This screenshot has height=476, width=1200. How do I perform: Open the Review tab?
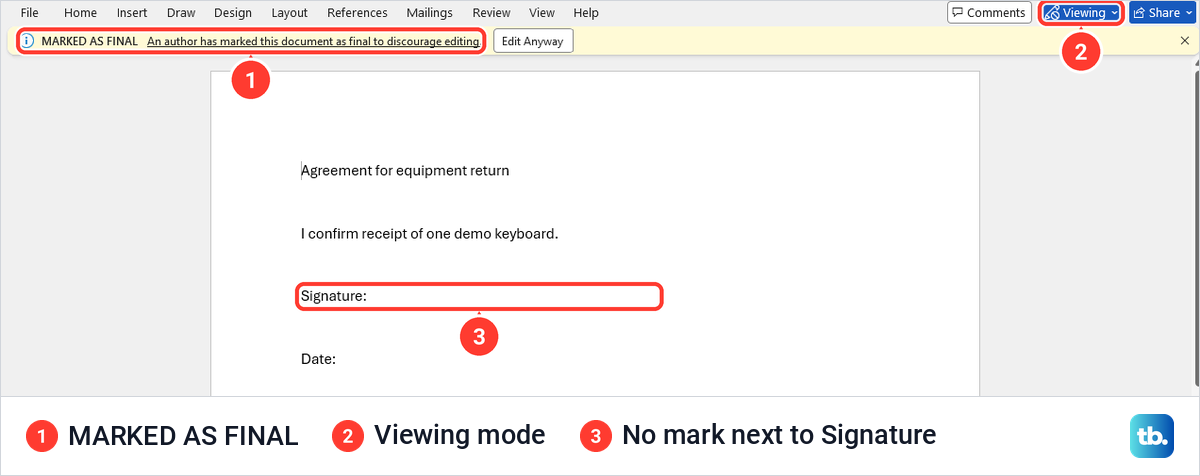pos(491,13)
